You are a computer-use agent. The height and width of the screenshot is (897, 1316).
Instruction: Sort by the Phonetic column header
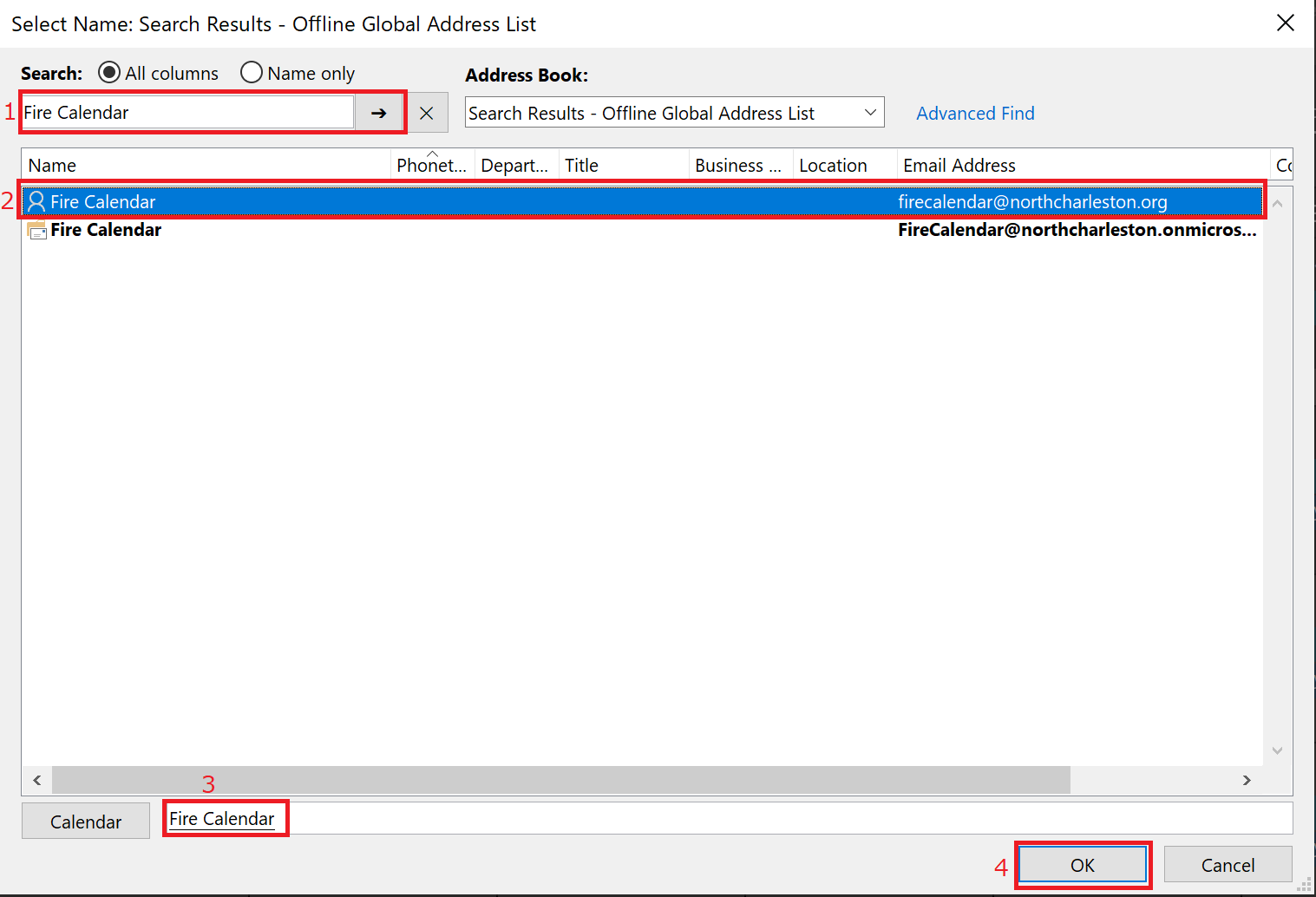click(x=432, y=166)
